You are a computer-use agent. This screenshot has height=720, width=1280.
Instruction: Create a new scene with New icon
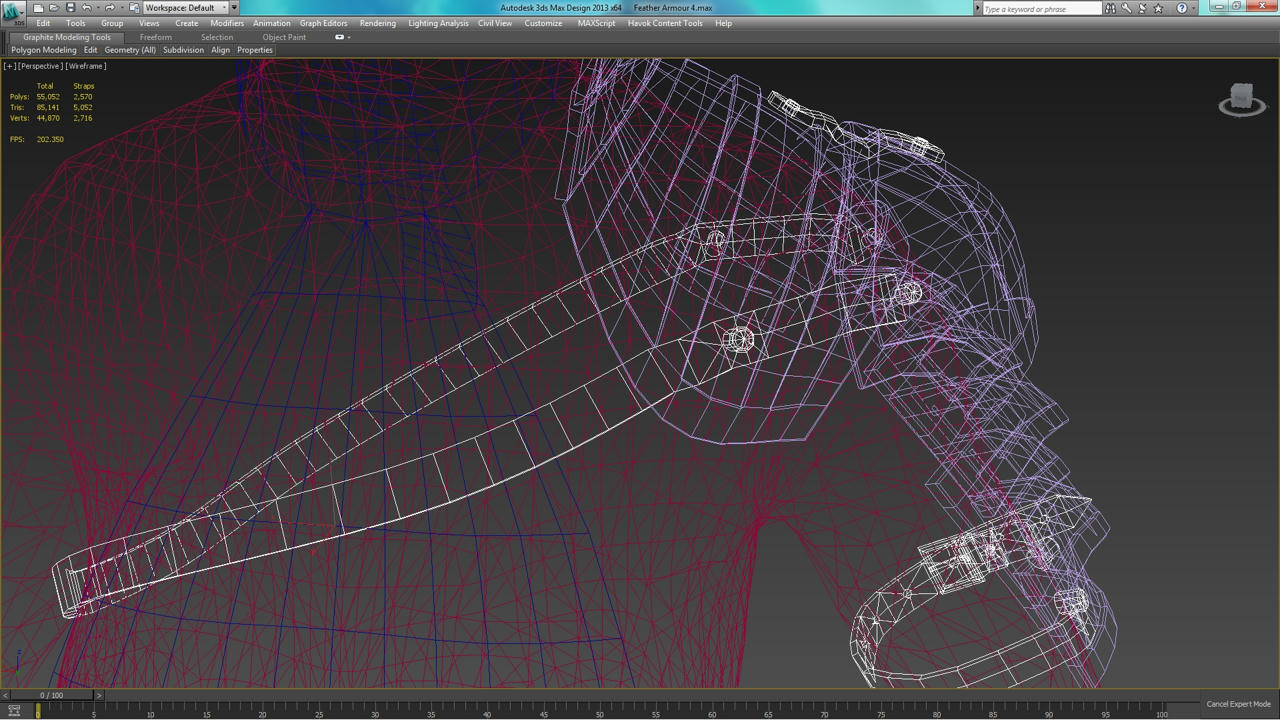(x=38, y=8)
